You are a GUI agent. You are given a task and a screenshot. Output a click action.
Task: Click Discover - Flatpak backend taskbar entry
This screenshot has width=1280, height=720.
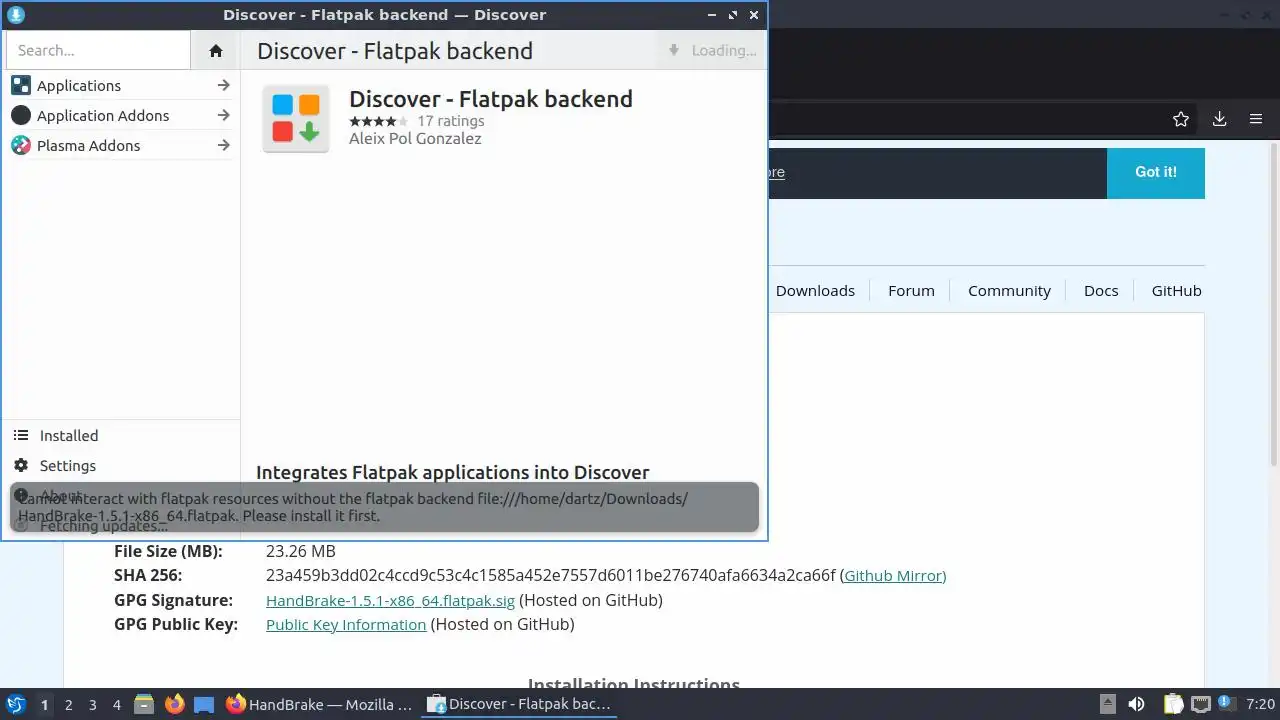(520, 705)
